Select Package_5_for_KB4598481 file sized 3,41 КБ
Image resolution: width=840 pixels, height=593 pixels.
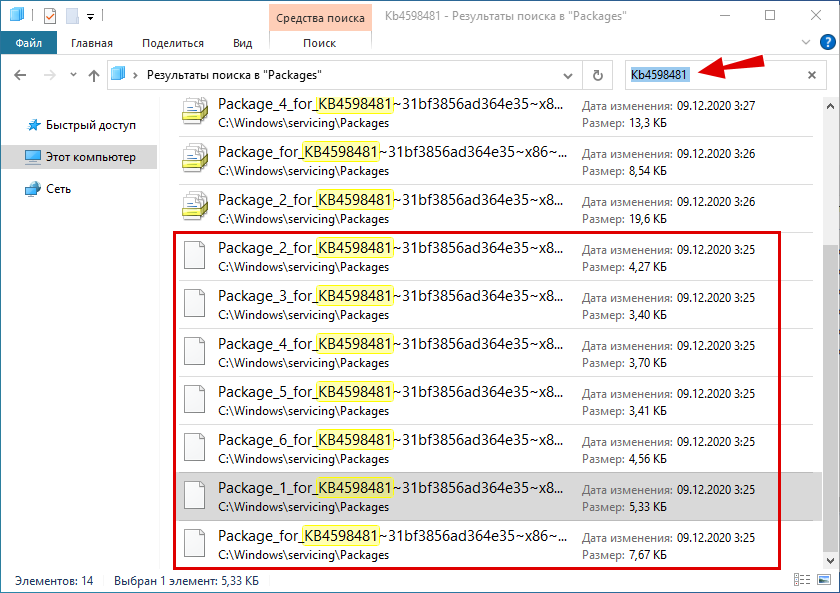[x=496, y=401]
